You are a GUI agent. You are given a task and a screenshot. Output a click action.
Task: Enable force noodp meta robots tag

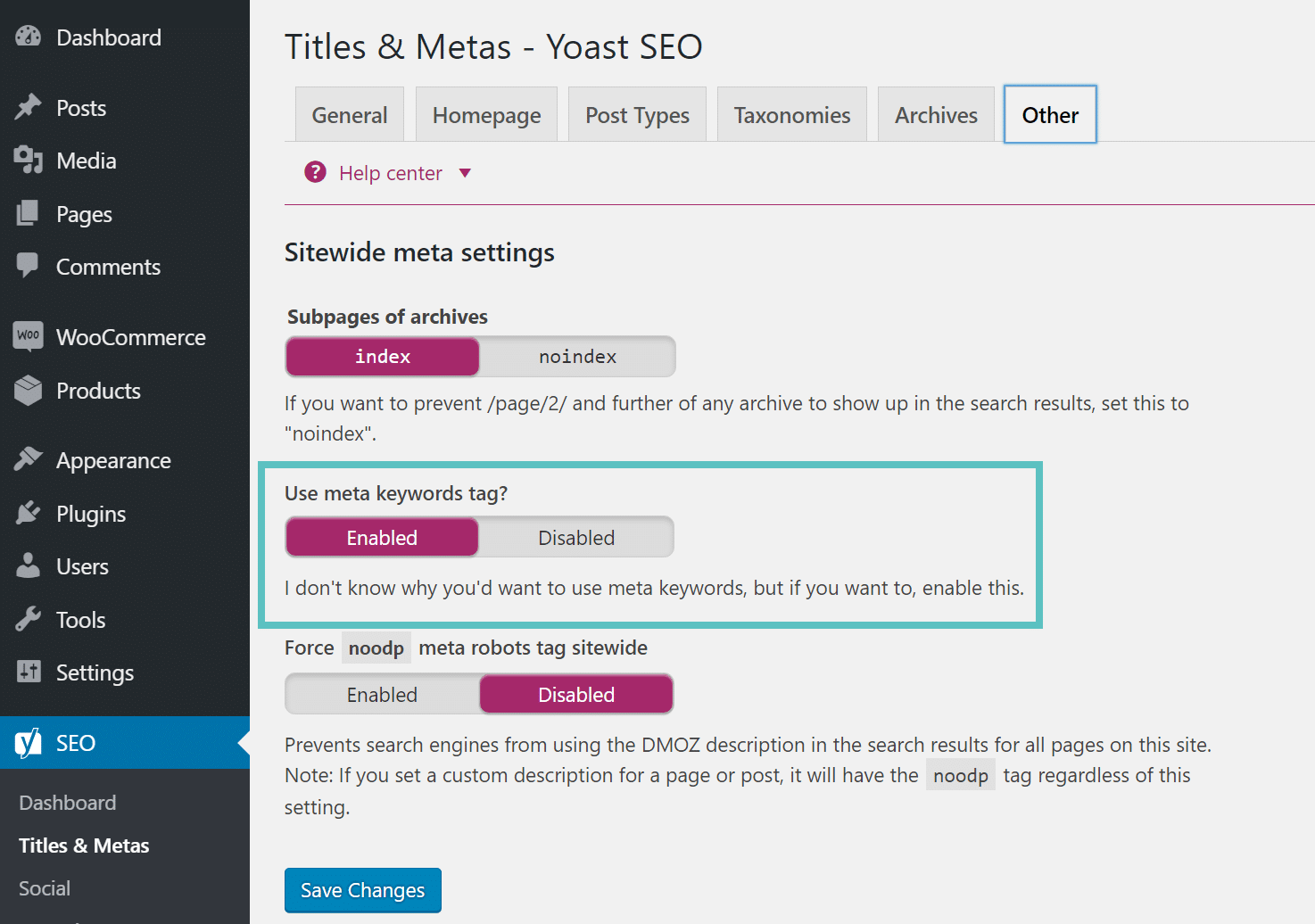pyautogui.click(x=382, y=695)
